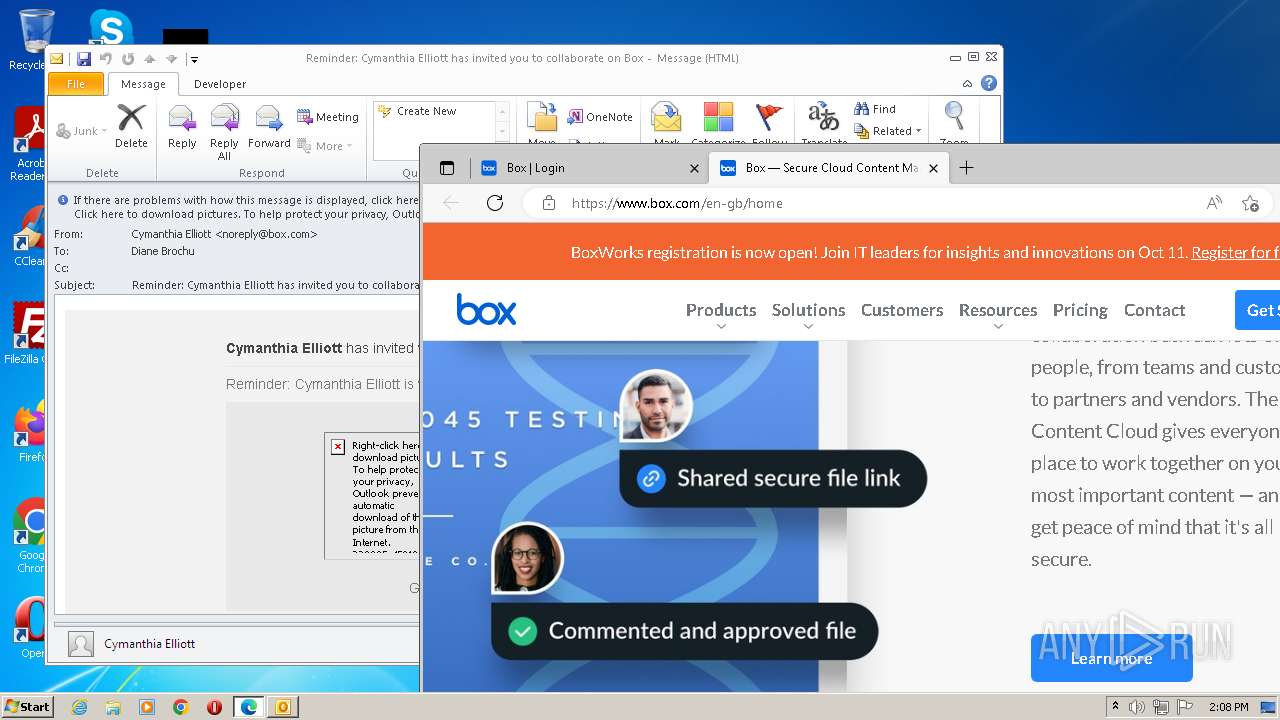This screenshot has width=1280, height=720.
Task: Click the Move to folder icon
Action: tap(542, 118)
